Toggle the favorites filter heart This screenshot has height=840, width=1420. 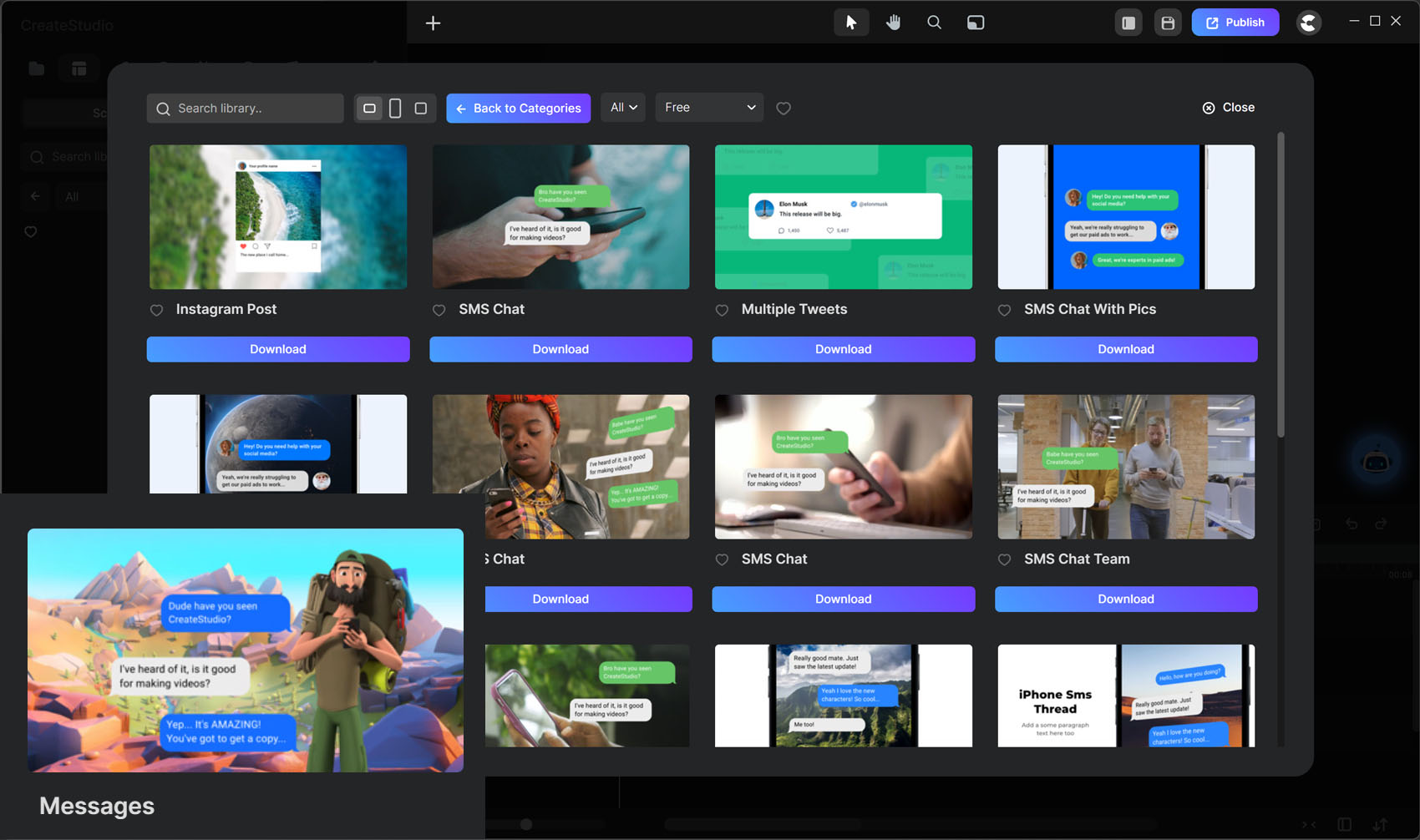(x=784, y=108)
